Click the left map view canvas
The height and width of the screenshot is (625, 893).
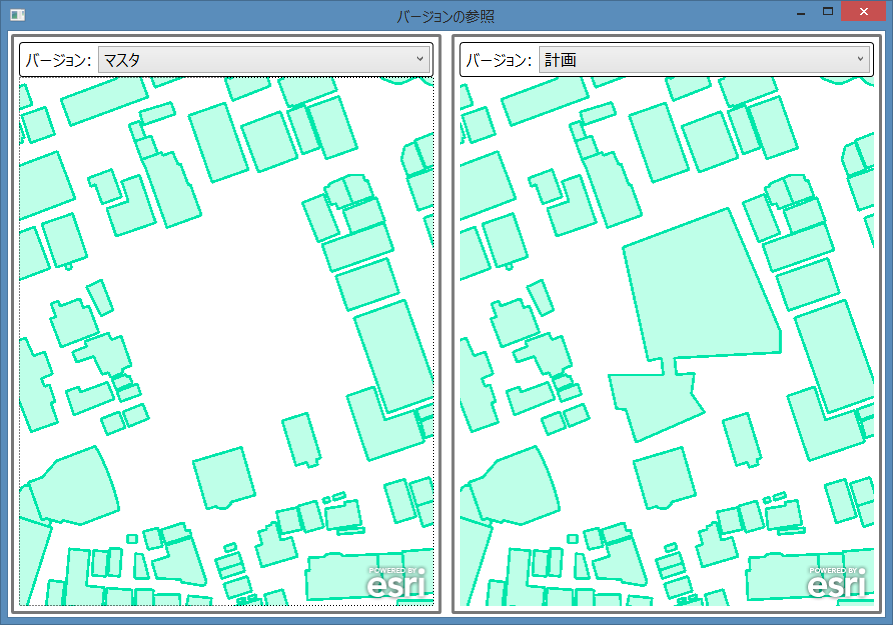pyautogui.click(x=227, y=341)
